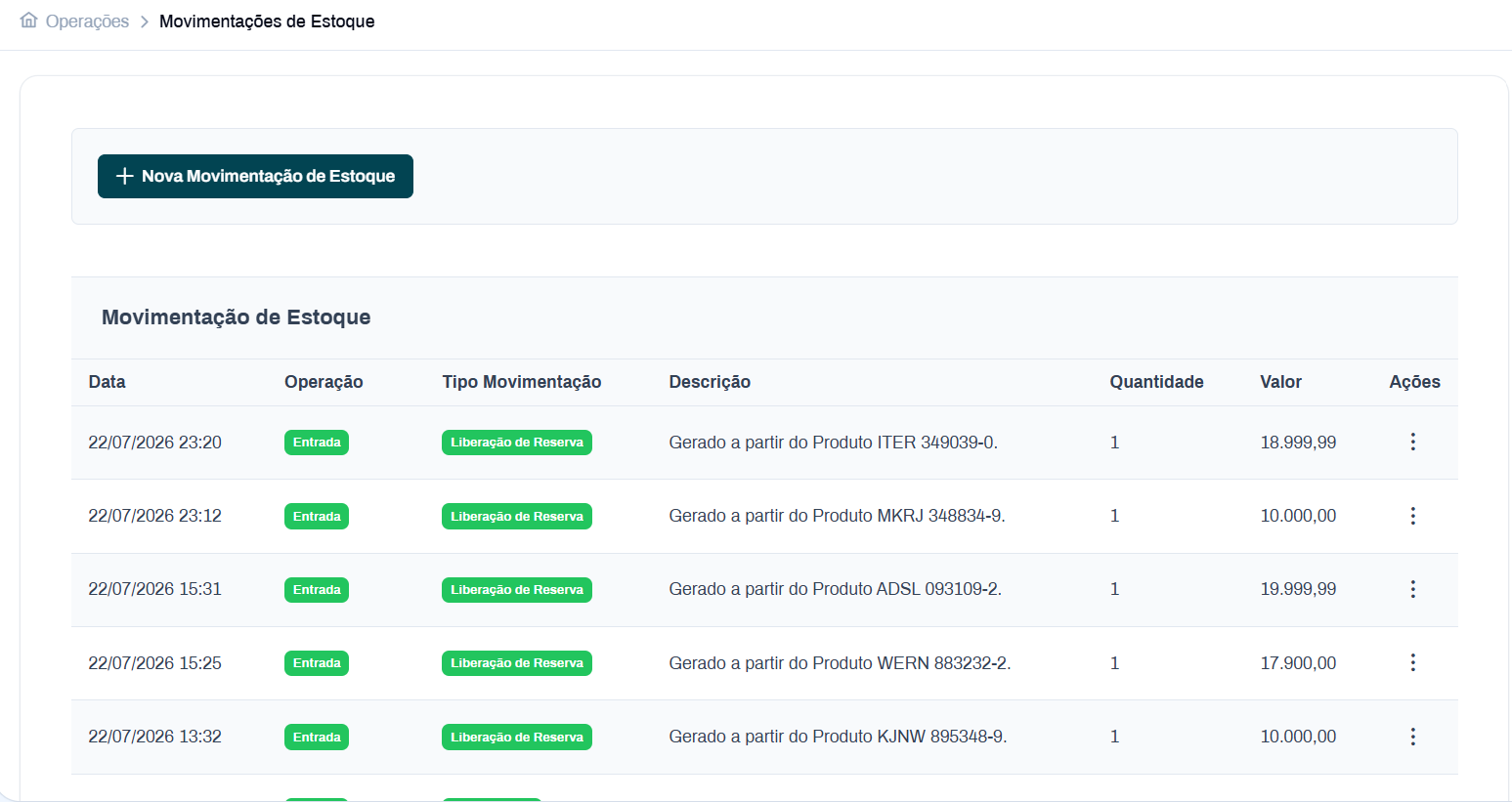Click the Data column header
This screenshot has height=802, width=1512.
coord(107,382)
